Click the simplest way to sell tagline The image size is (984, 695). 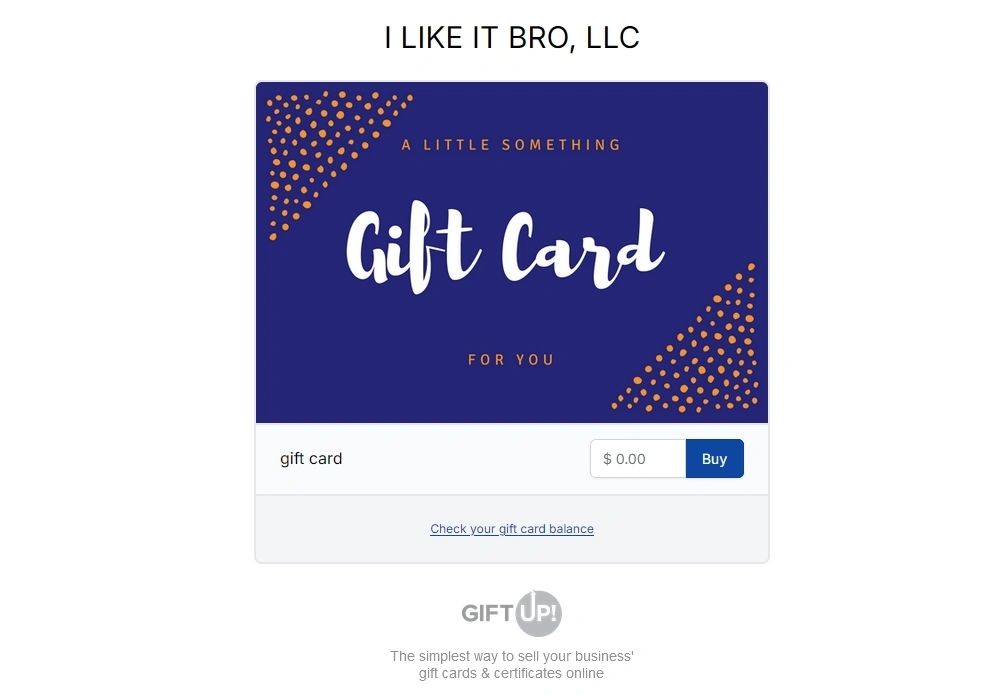tap(512, 656)
